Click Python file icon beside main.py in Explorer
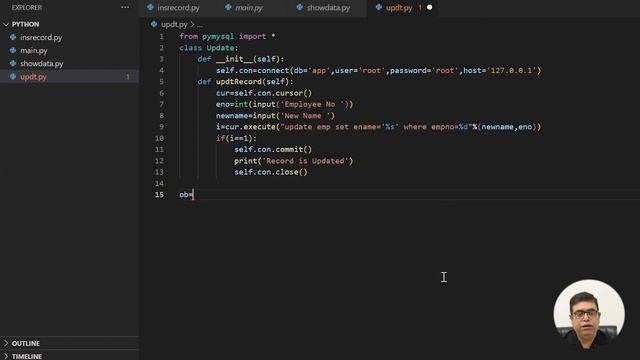640x360 pixels. pyautogui.click(x=13, y=50)
